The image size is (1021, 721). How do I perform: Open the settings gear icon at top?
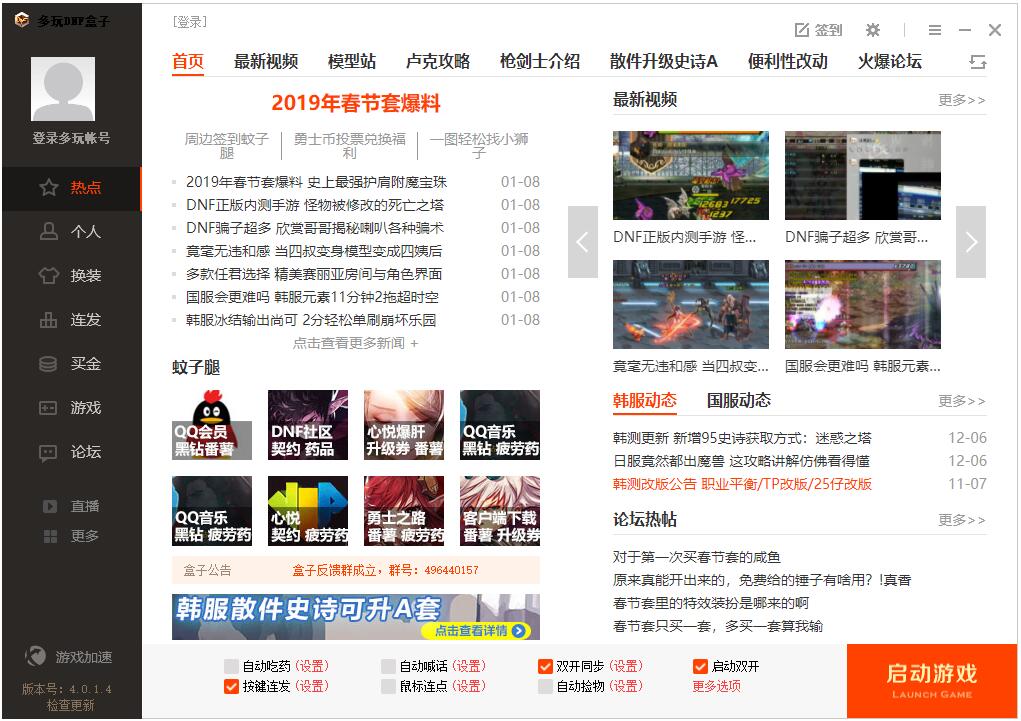click(x=872, y=30)
